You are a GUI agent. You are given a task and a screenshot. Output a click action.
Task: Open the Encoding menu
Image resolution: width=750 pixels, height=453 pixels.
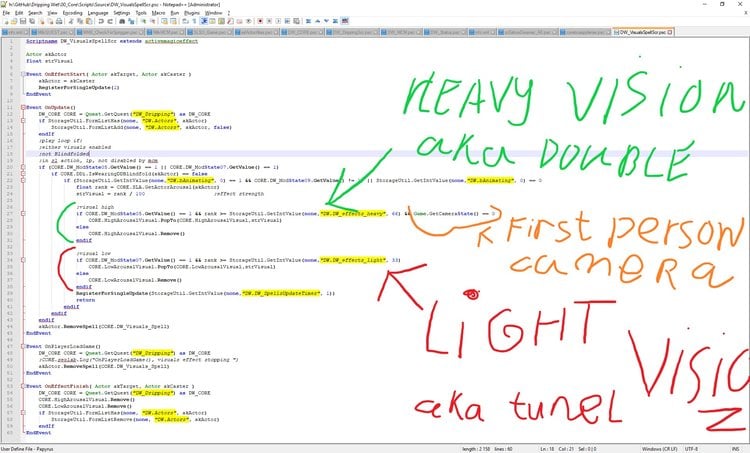click(x=73, y=13)
